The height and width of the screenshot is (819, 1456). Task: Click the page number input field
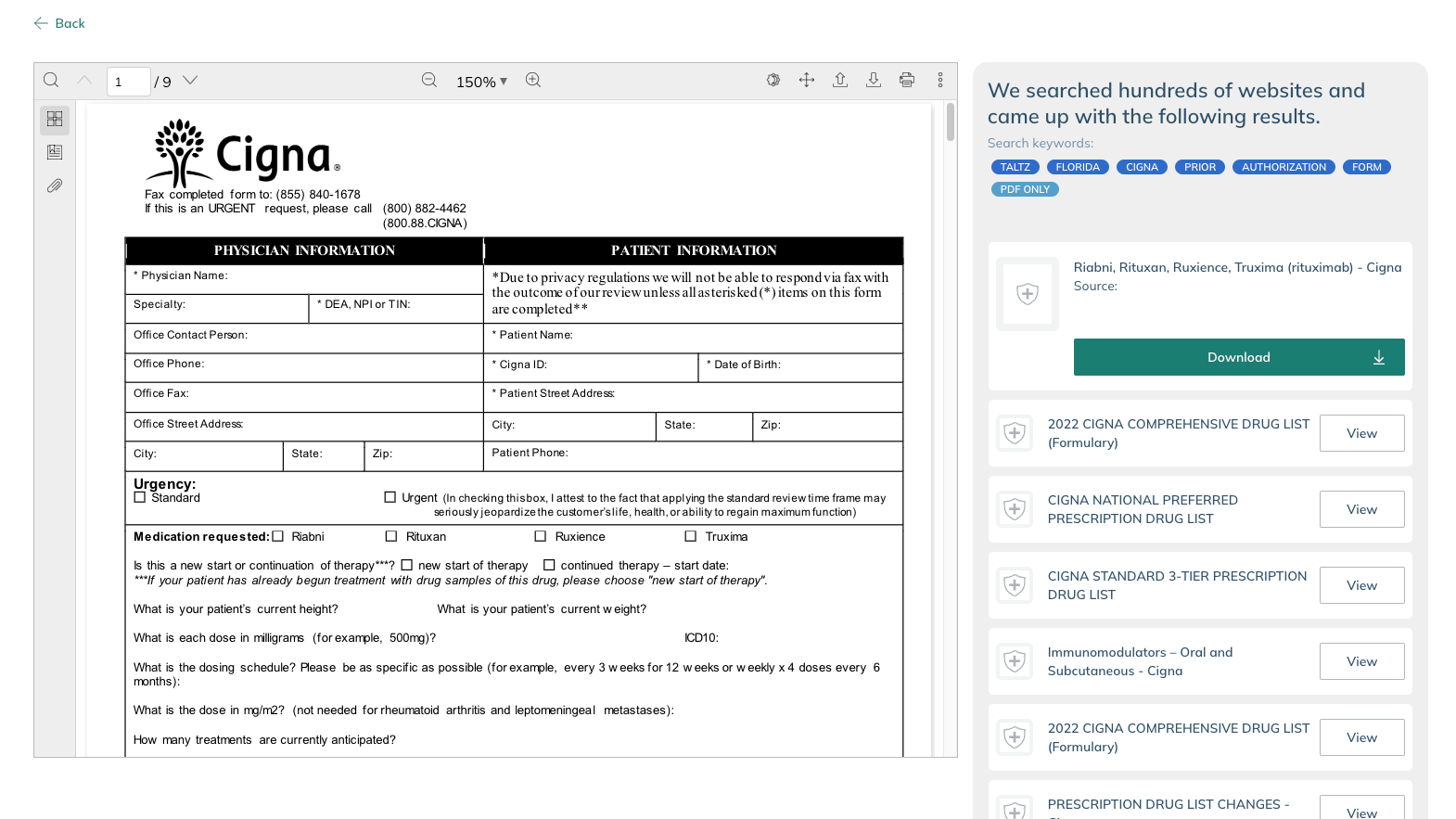[129, 82]
